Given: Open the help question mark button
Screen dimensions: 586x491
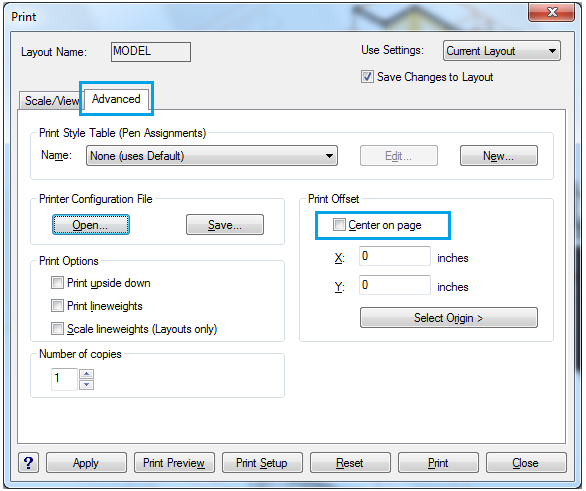Looking at the screenshot, I should [x=28, y=463].
